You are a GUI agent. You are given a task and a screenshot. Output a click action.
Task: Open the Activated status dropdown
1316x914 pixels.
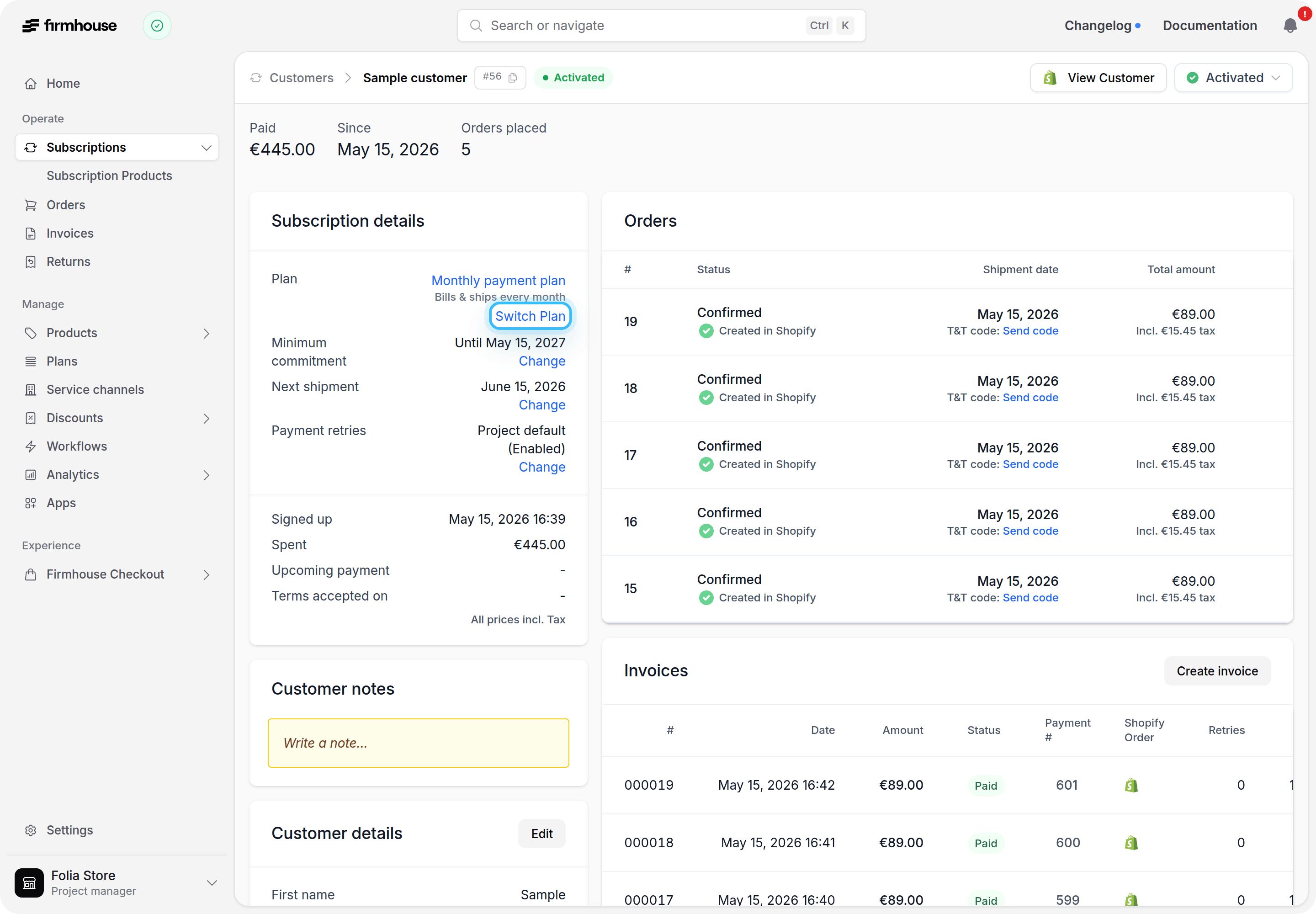1234,78
